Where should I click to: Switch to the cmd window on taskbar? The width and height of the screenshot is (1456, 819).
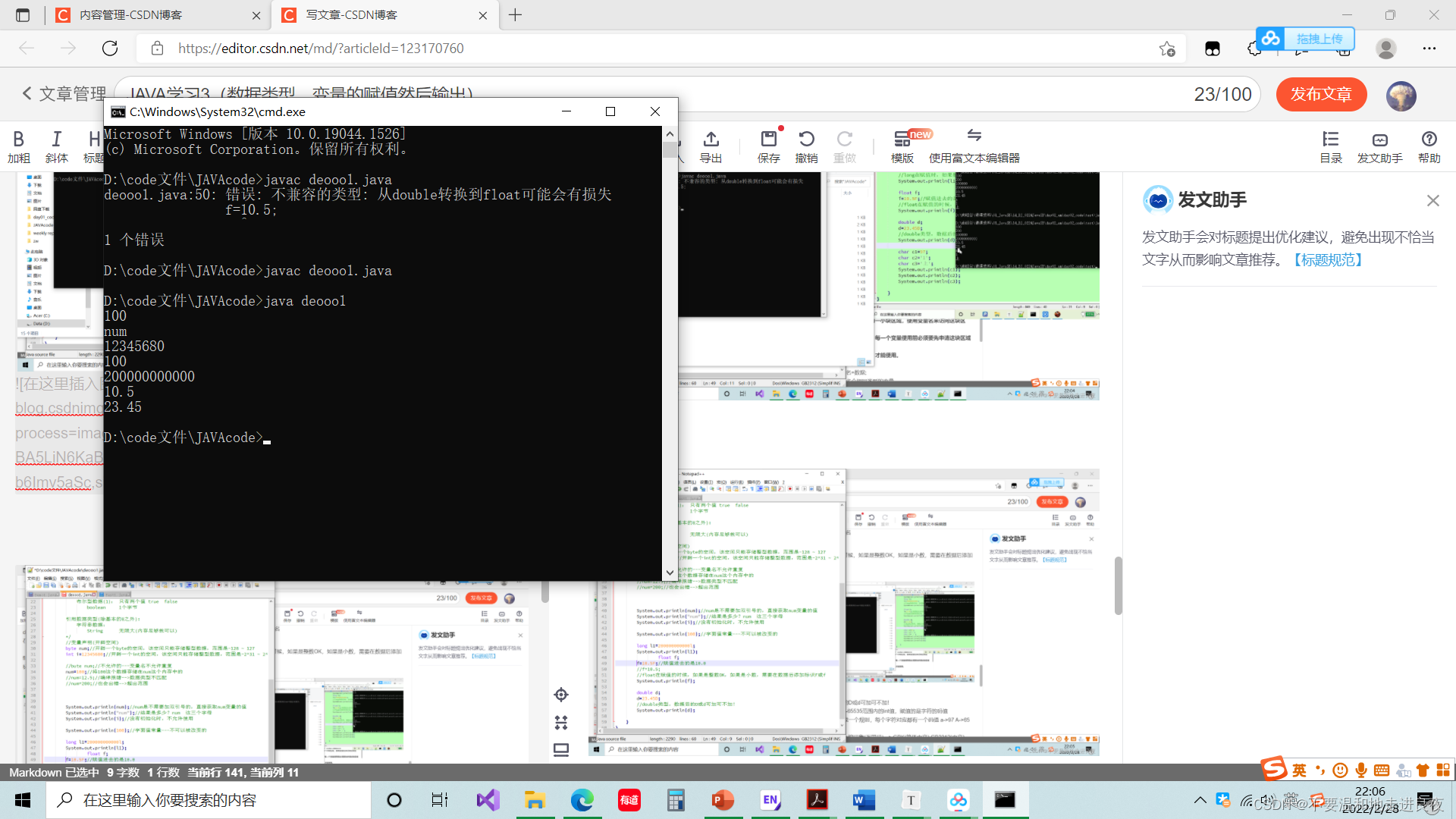[1005, 800]
